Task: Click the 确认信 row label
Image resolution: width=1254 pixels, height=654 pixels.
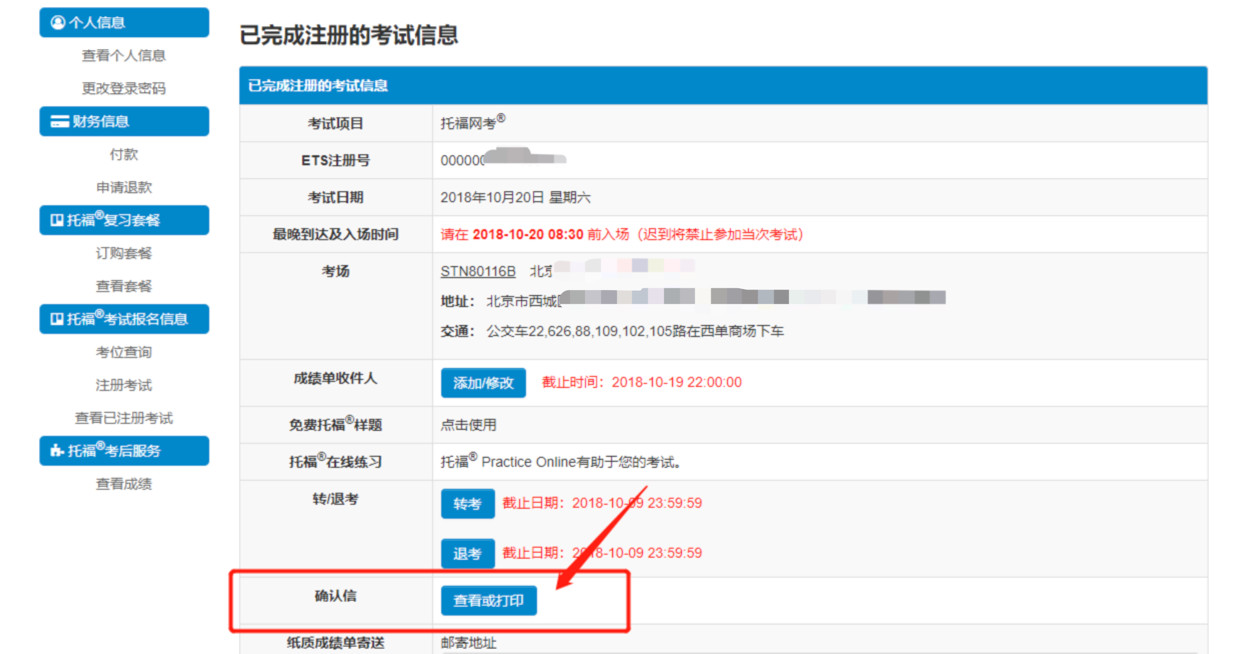Action: (336, 596)
